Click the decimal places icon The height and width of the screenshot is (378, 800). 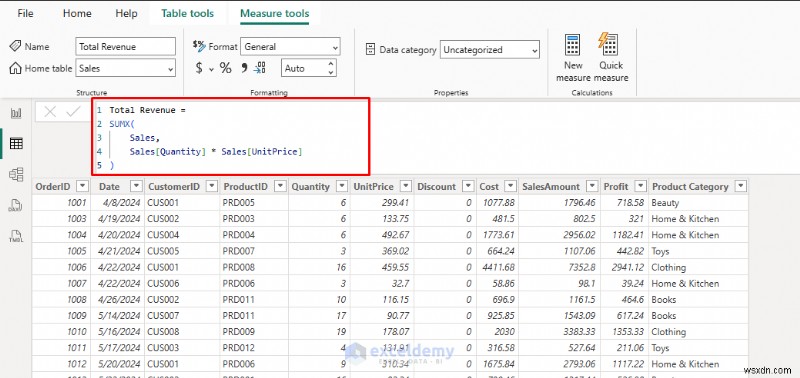(x=260, y=68)
